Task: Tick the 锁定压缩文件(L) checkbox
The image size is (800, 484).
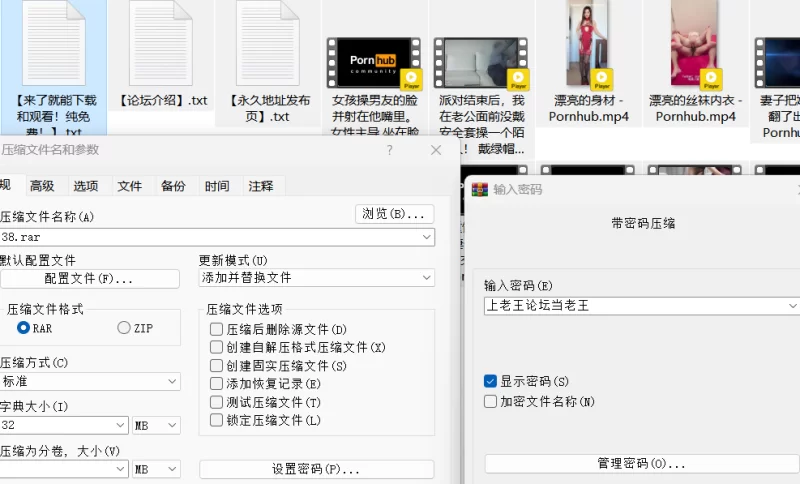Action: tap(216, 420)
